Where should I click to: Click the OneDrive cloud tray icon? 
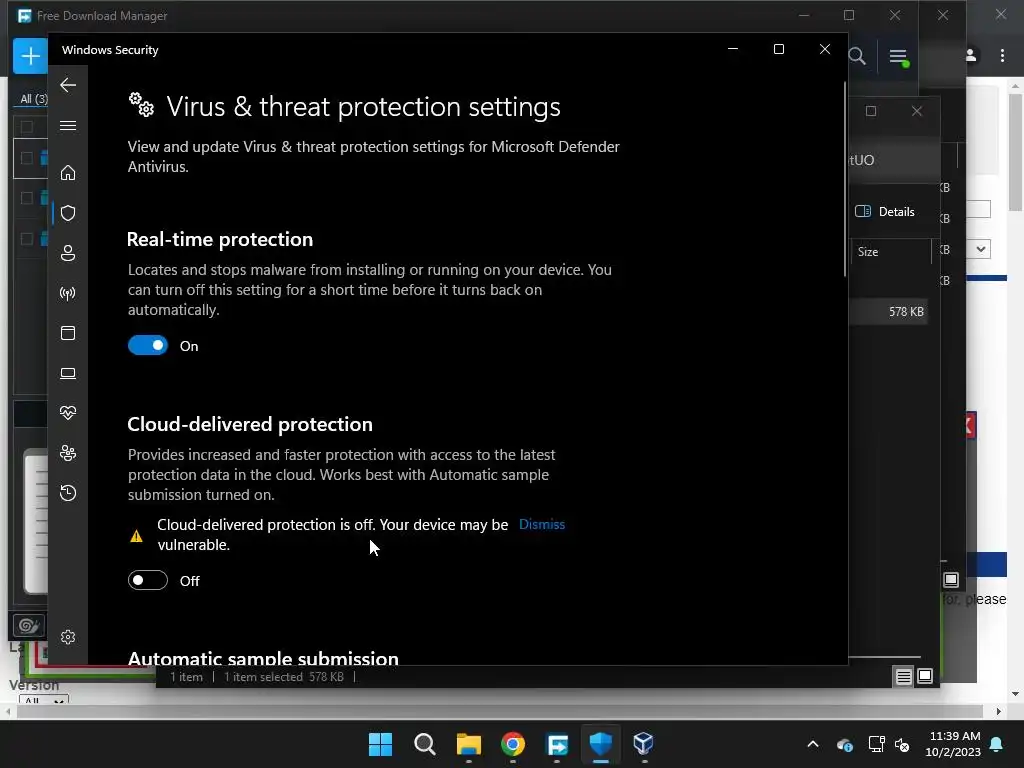pyautogui.click(x=845, y=744)
